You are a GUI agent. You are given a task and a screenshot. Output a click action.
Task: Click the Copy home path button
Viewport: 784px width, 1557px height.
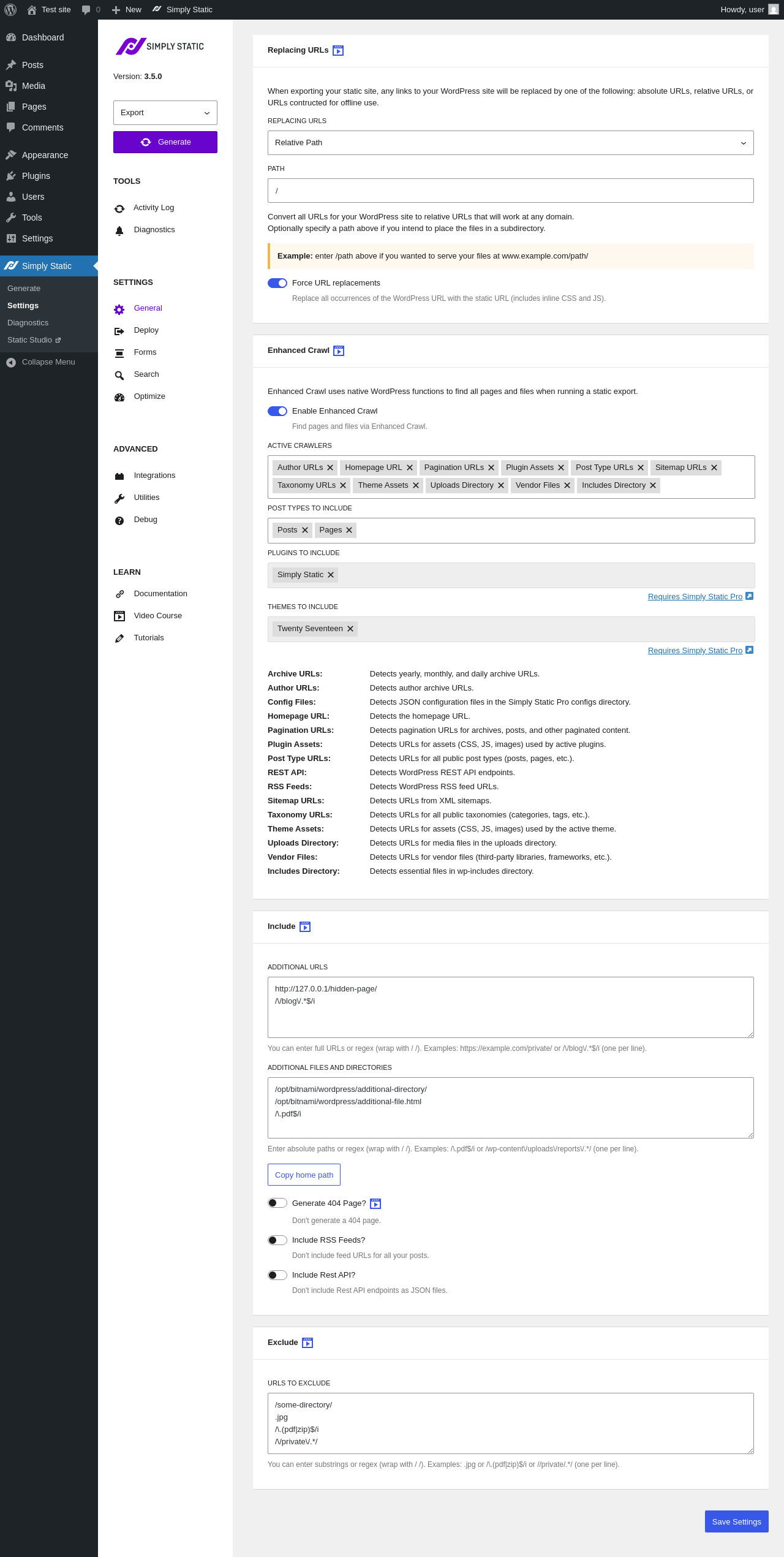coord(304,1175)
